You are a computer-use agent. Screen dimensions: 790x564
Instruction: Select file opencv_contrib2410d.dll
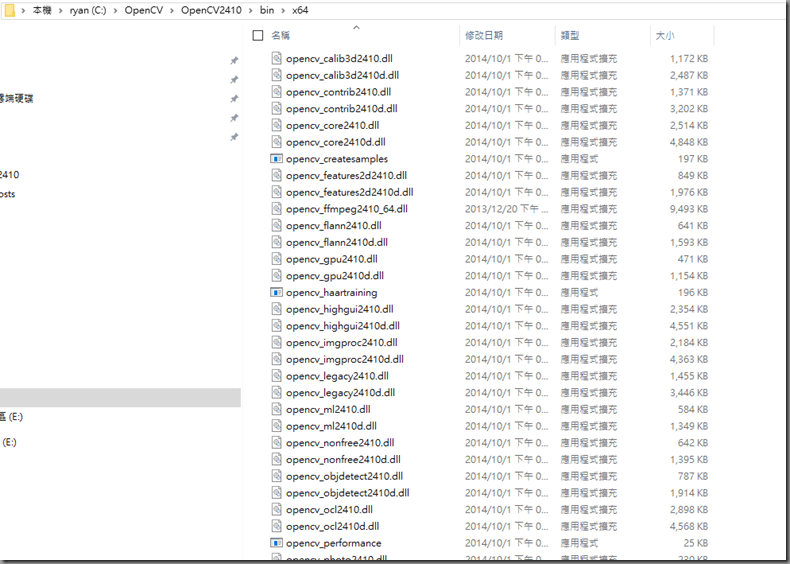(x=342, y=108)
